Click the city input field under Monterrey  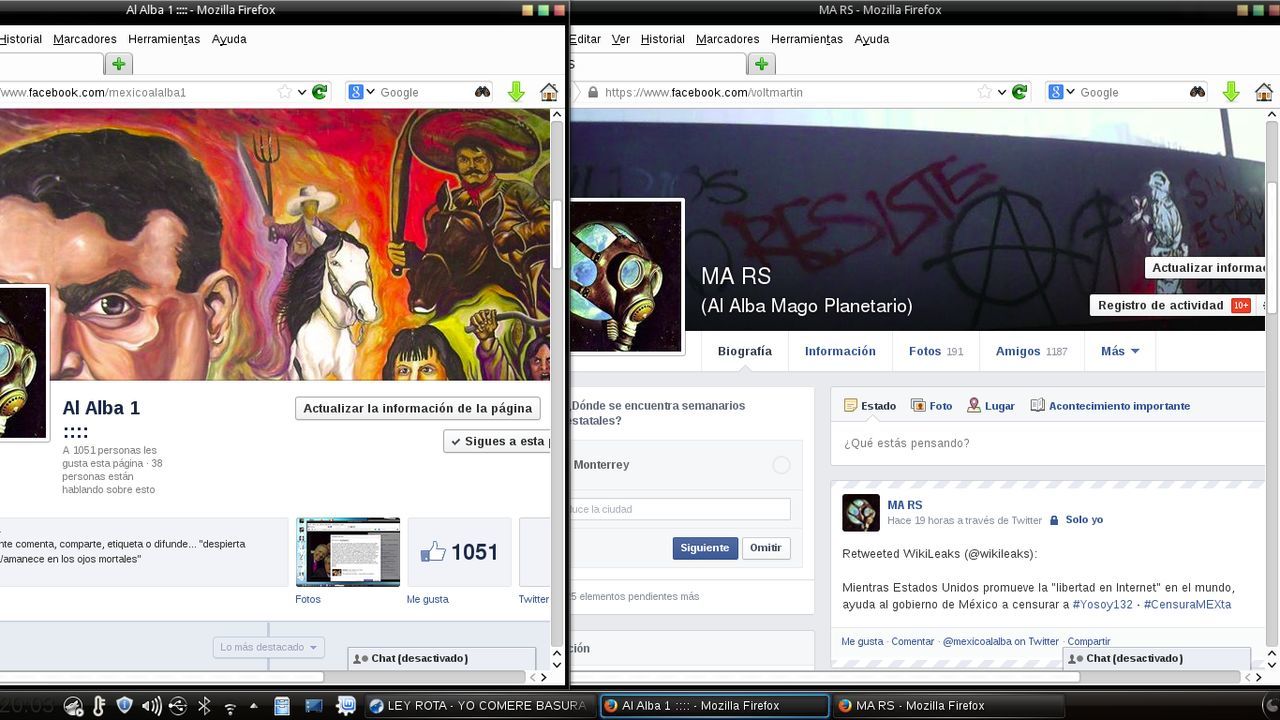click(680, 509)
